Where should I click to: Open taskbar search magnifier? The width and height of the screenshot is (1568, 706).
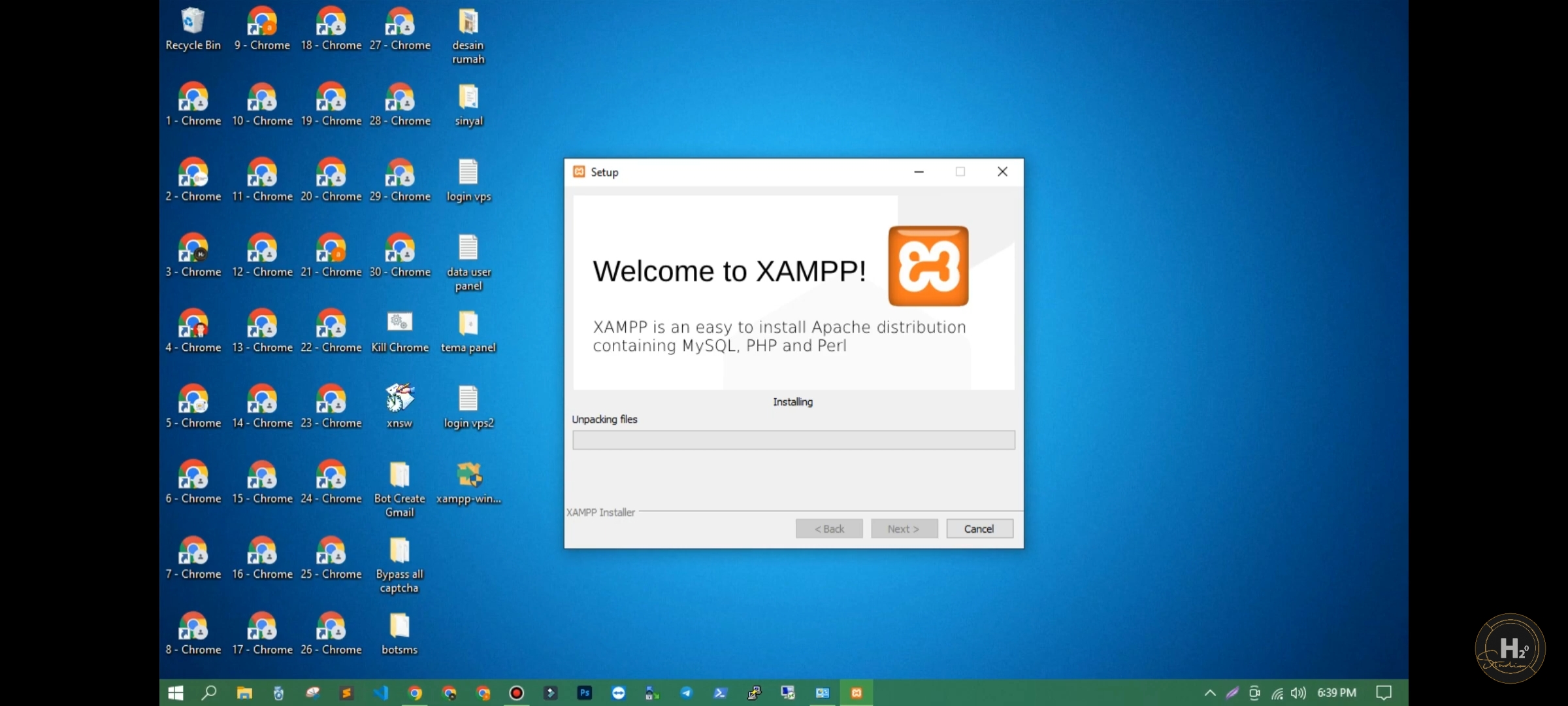pyautogui.click(x=209, y=693)
